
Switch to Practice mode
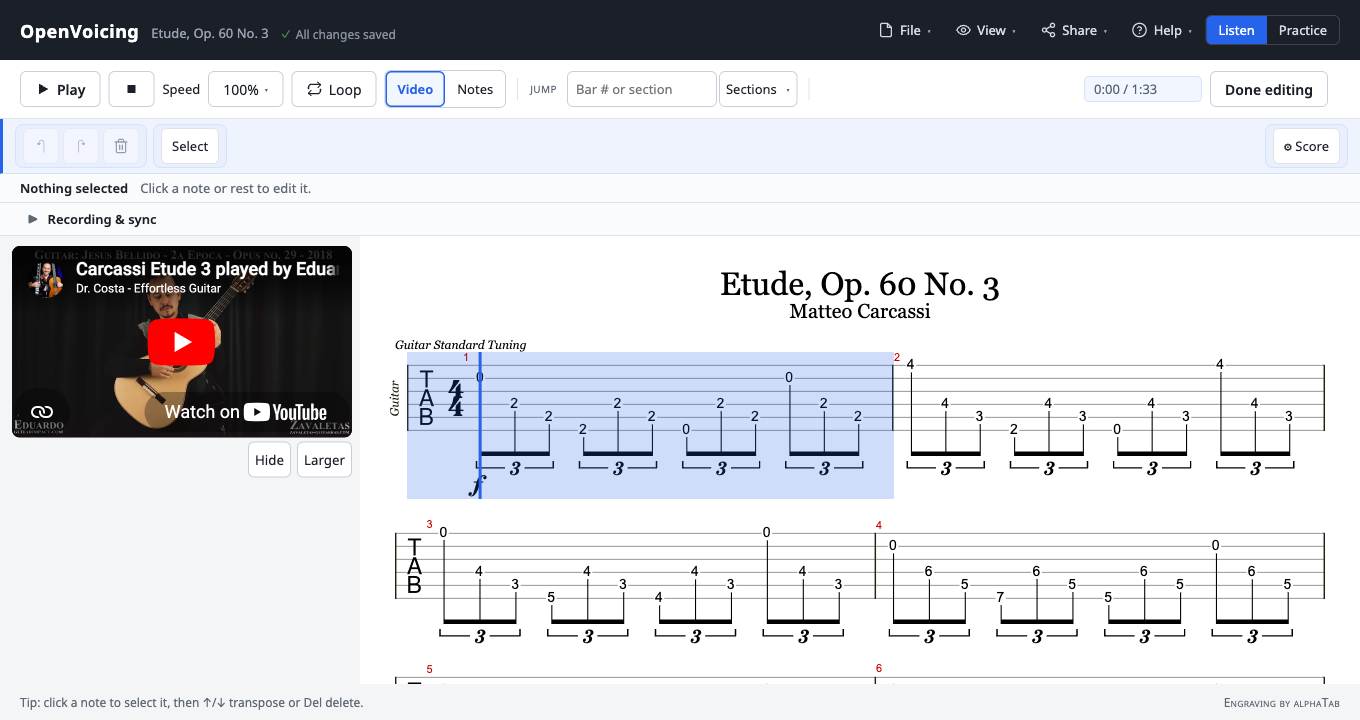pos(1302,30)
